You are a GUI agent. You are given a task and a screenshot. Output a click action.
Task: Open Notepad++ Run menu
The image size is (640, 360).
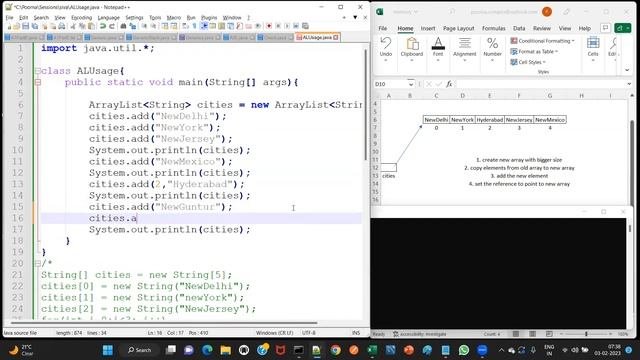click(x=191, y=18)
